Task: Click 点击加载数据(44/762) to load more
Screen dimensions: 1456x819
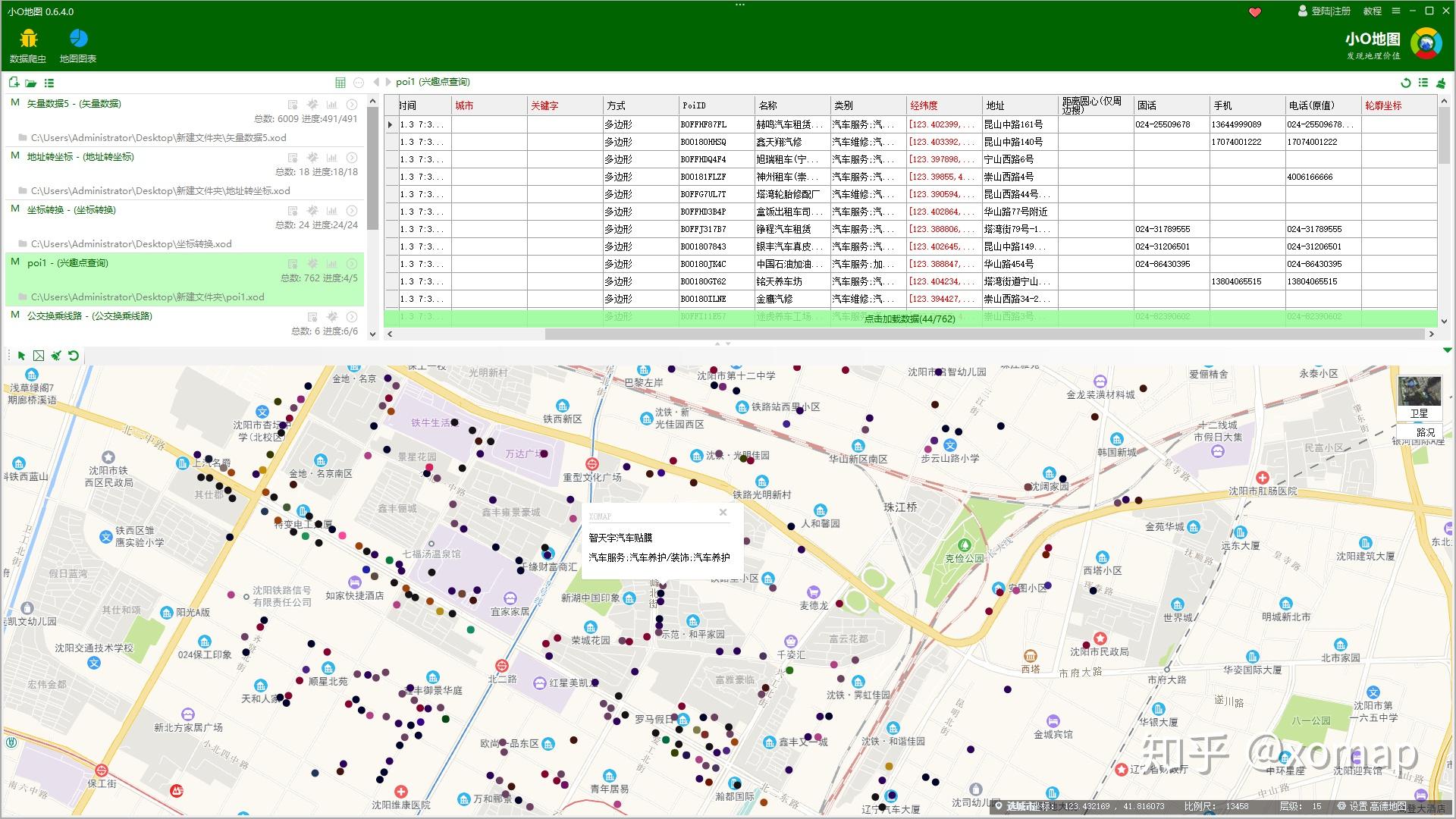Action: [x=910, y=318]
